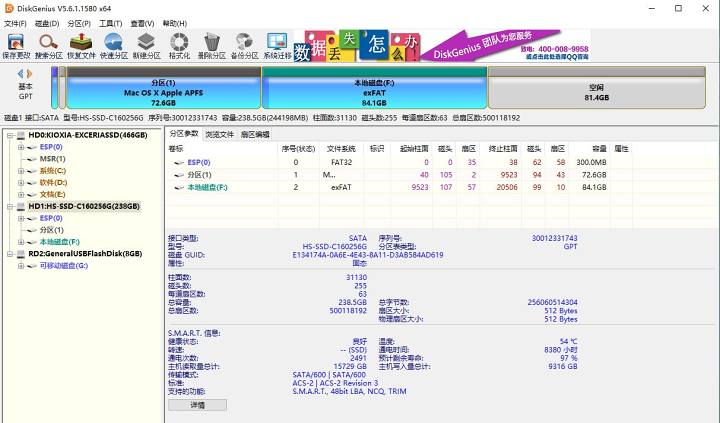720x423 pixels.
Task: Click the 系统迁移 (System Migration) icon
Action: [x=278, y=45]
